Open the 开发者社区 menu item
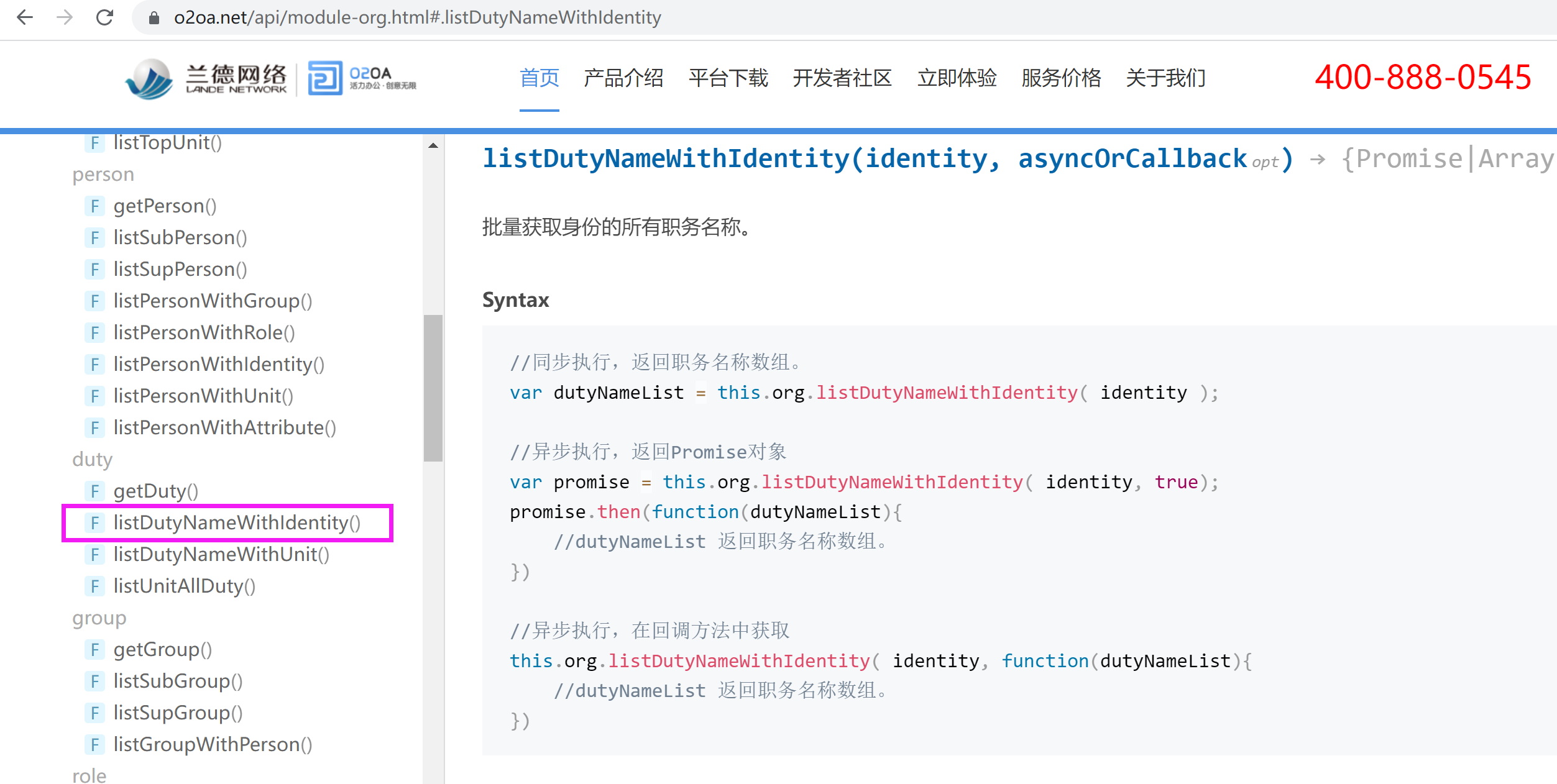This screenshot has height=784, width=1557. tap(842, 78)
